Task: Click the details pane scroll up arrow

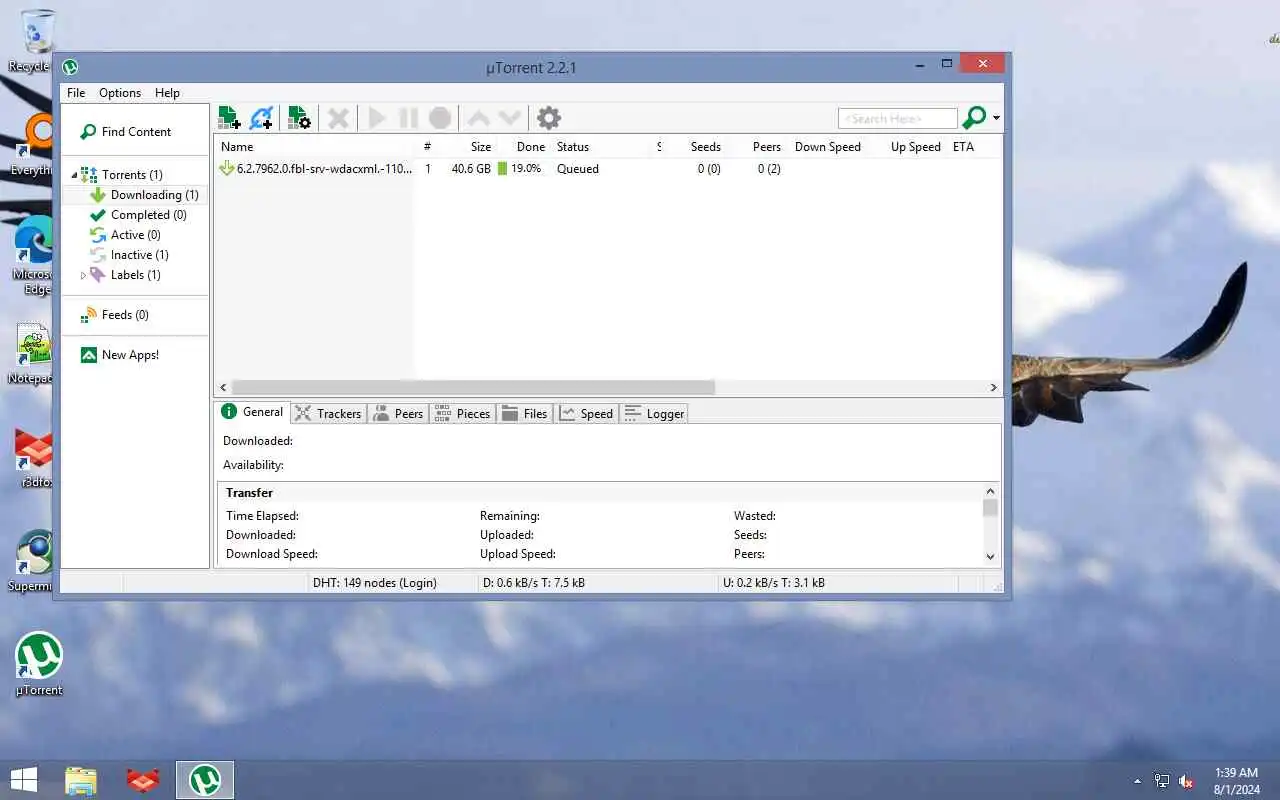Action: tap(991, 491)
